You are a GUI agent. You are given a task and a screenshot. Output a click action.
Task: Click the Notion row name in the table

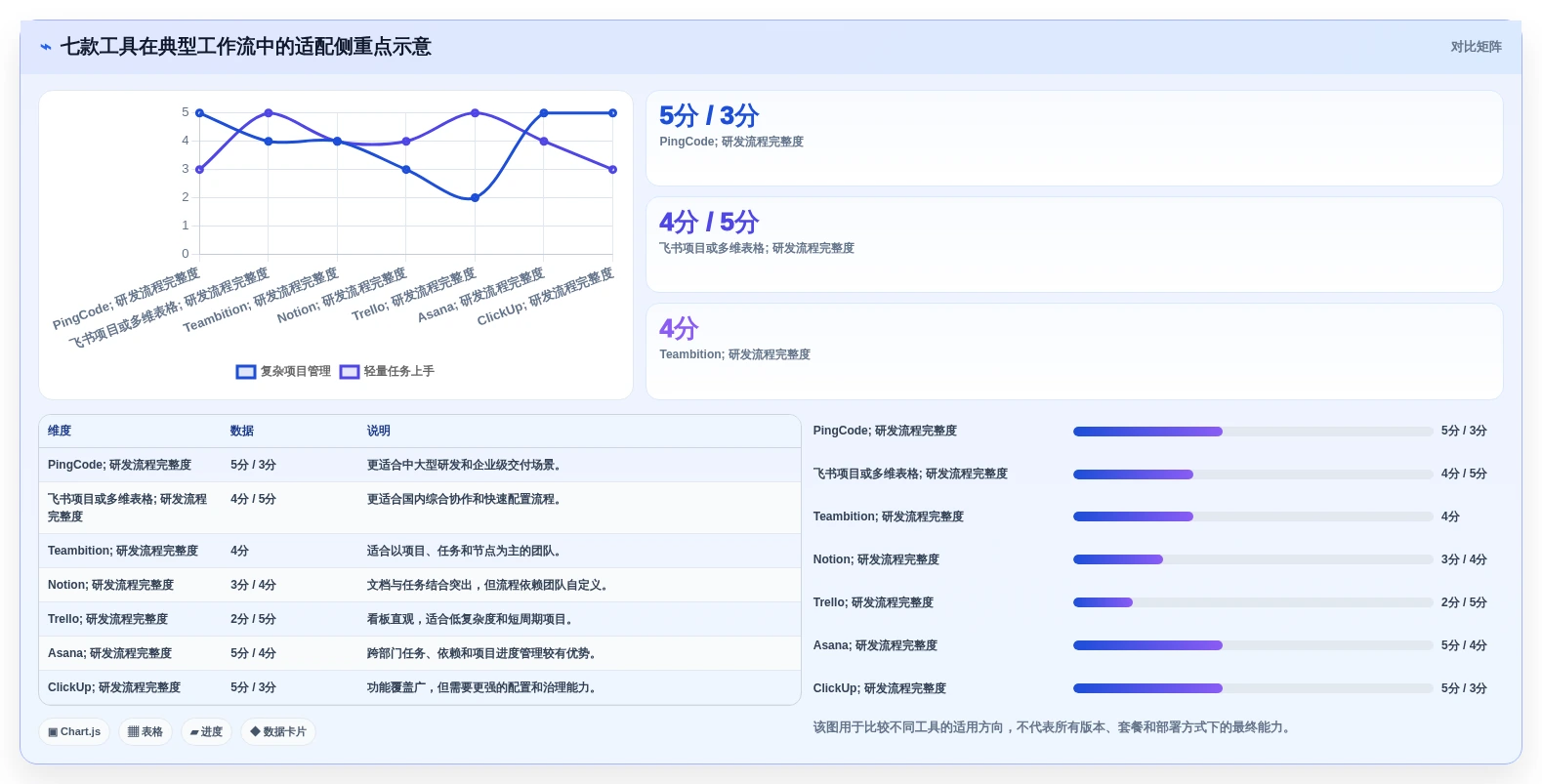point(110,586)
